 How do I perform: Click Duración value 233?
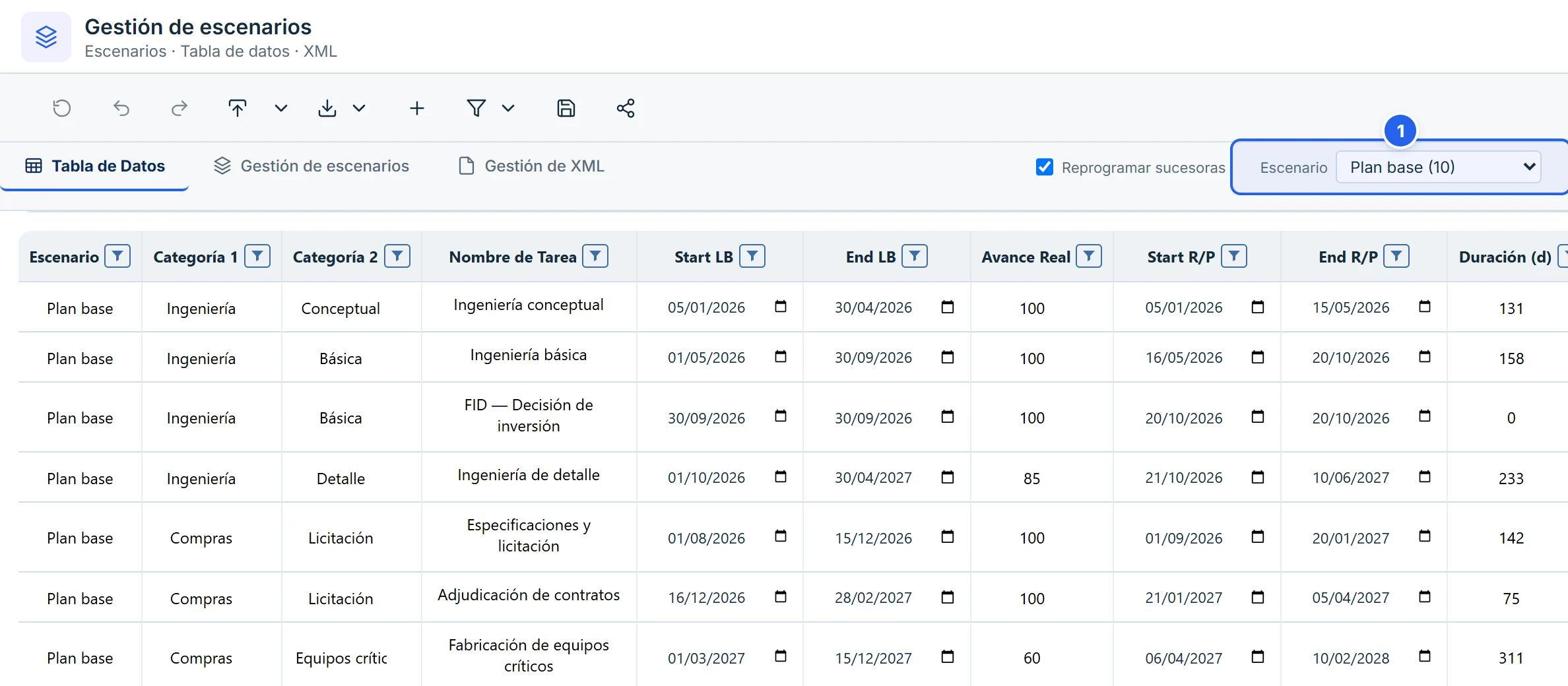click(1511, 479)
